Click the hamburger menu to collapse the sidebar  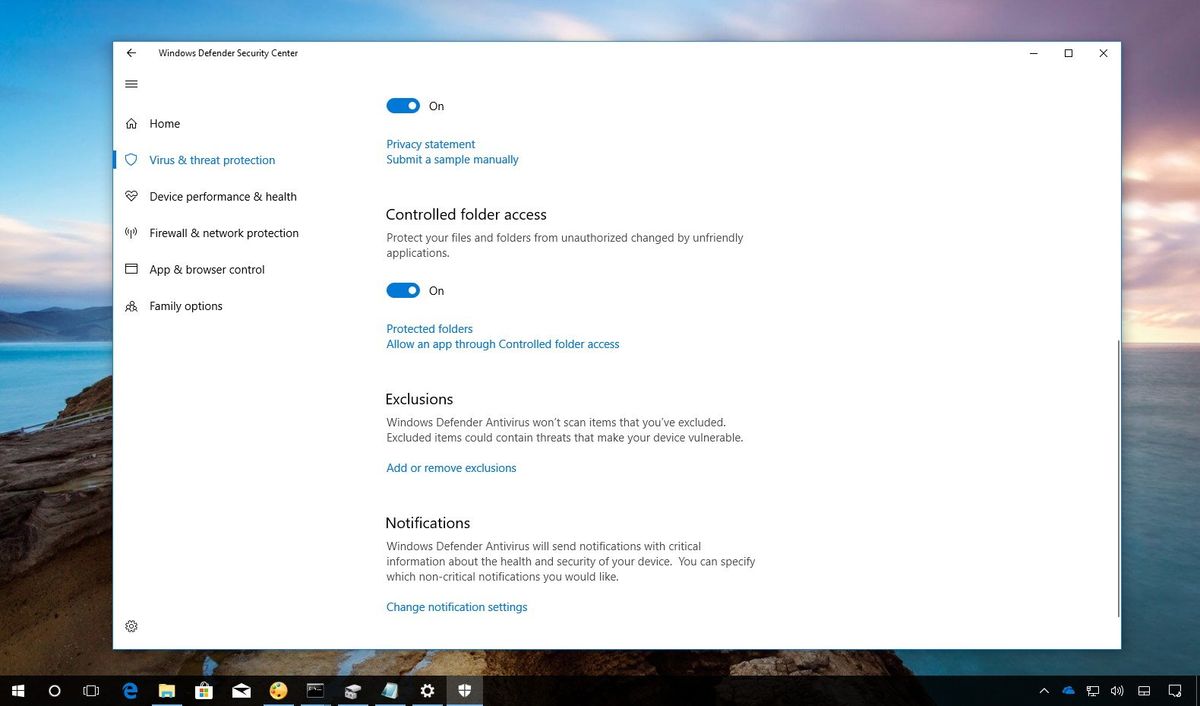click(131, 84)
